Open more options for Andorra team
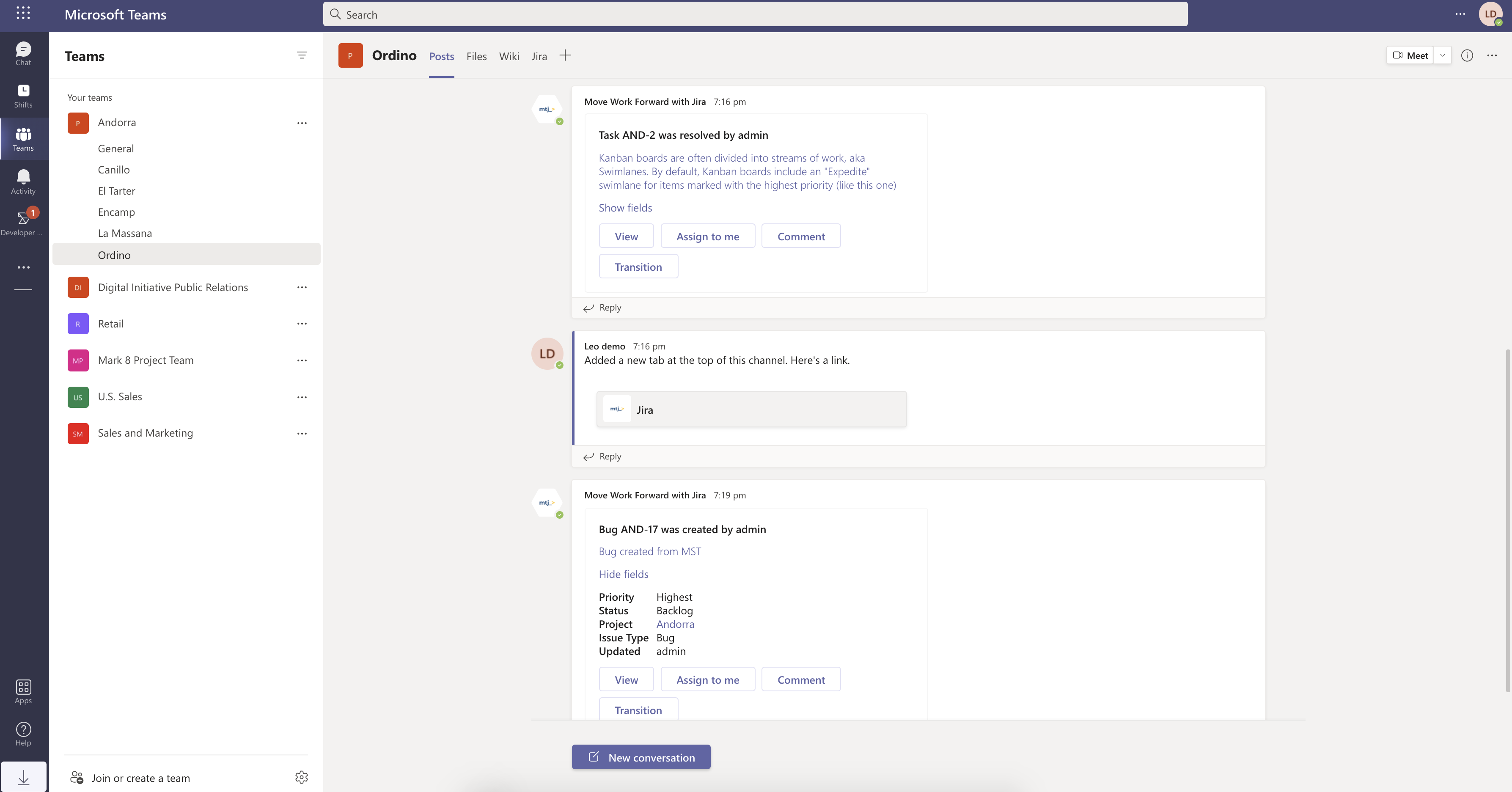This screenshot has height=792, width=1512. [x=302, y=123]
